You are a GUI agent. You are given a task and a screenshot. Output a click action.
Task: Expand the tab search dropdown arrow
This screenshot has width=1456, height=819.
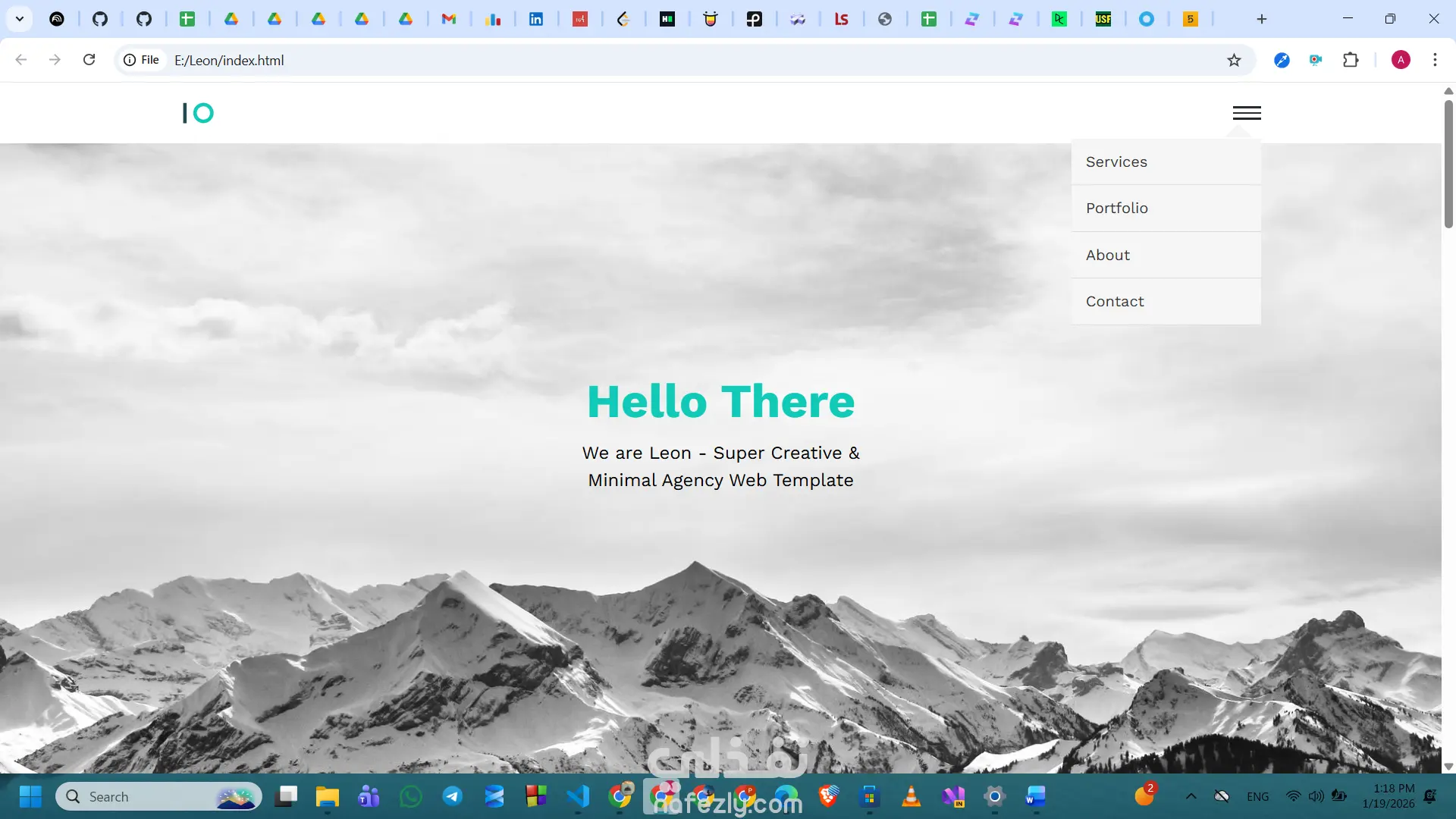click(20, 19)
